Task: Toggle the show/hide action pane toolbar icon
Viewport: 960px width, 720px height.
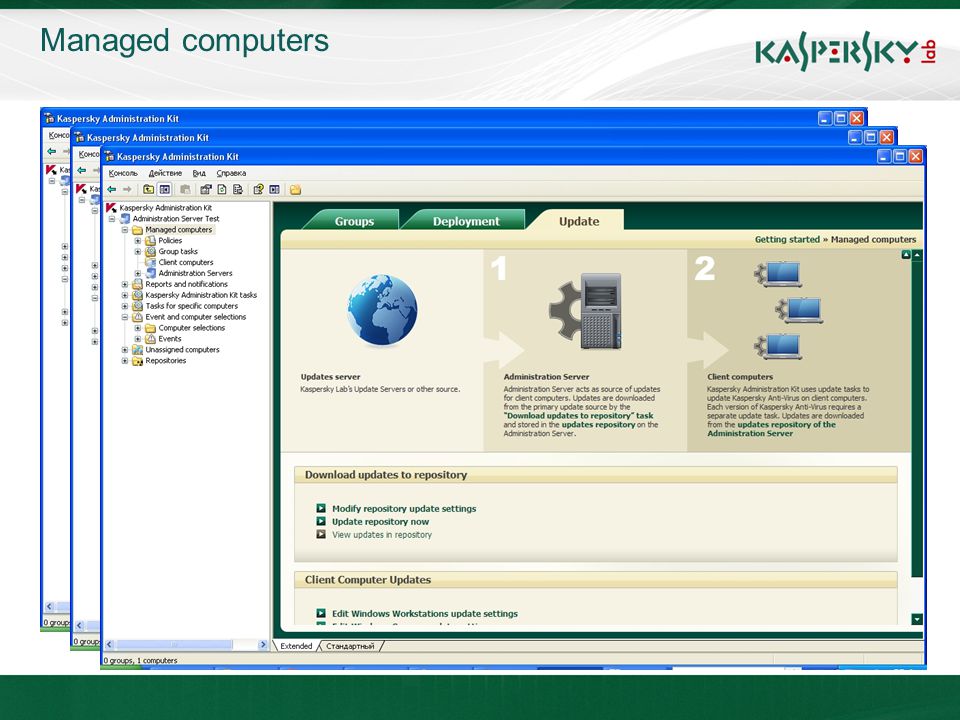Action: click(274, 190)
